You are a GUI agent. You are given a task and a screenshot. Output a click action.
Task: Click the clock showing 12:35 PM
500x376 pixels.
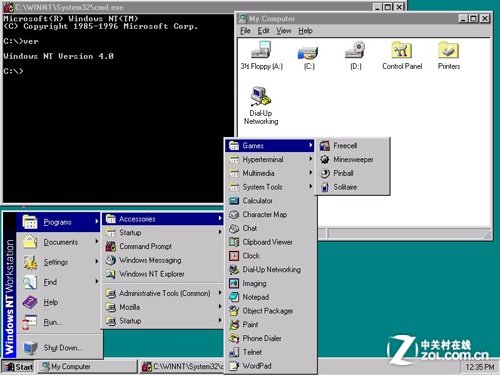coord(479,367)
